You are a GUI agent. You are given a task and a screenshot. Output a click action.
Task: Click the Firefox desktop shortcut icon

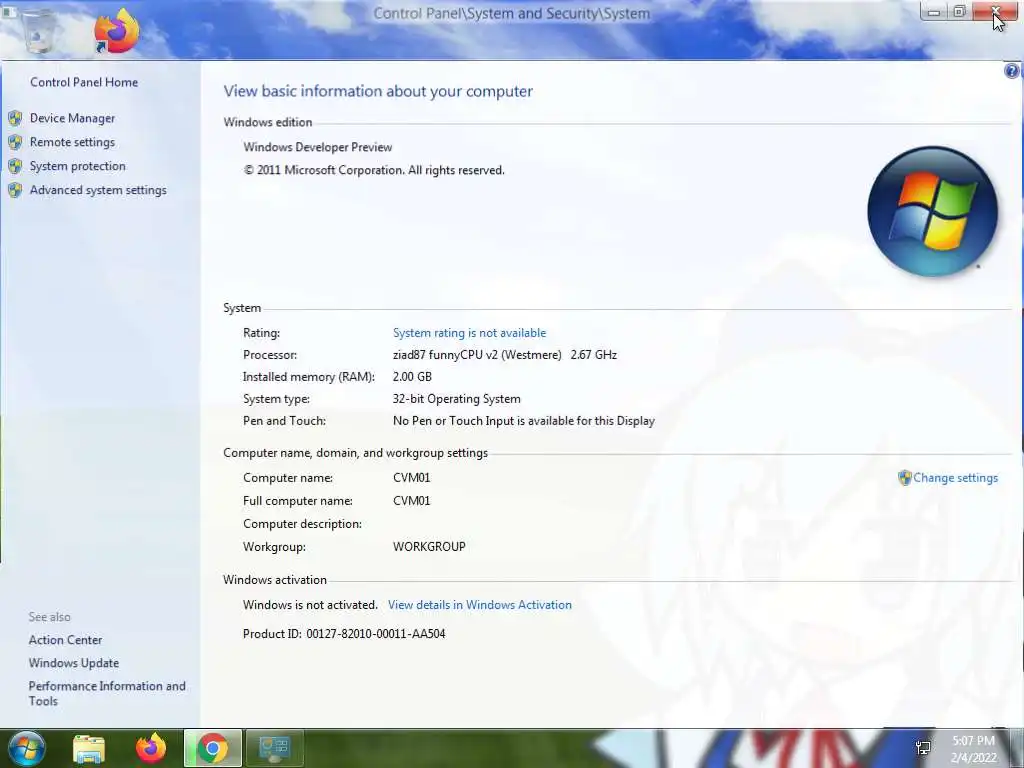point(117,30)
